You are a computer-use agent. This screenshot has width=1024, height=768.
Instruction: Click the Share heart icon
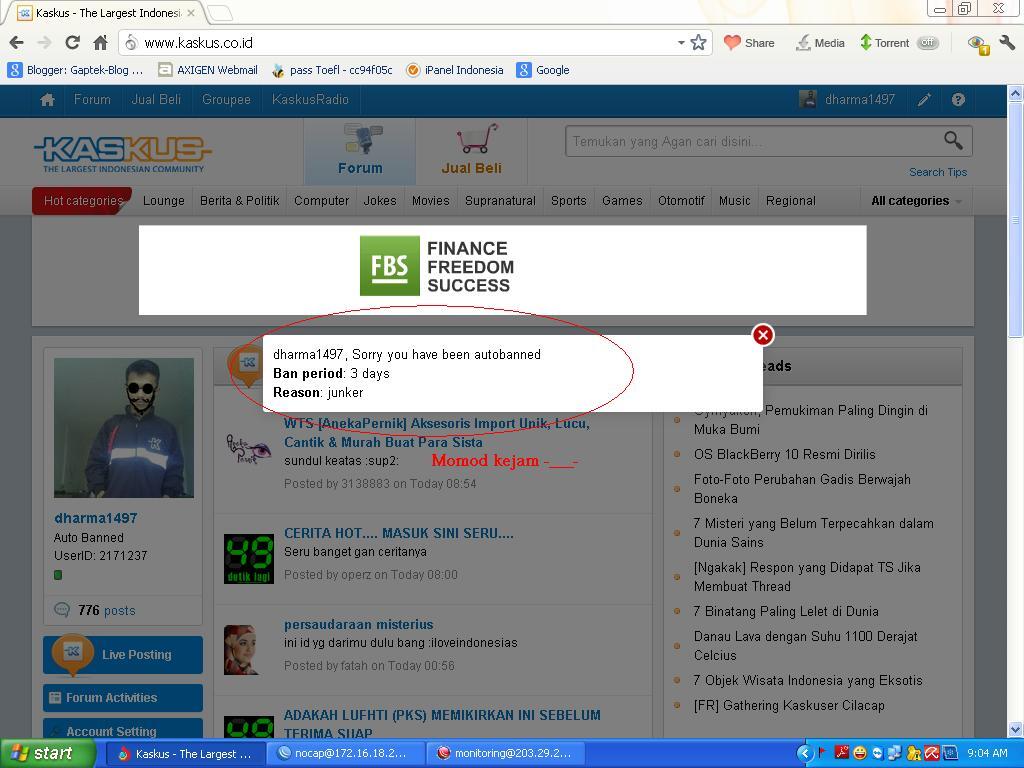point(749,43)
